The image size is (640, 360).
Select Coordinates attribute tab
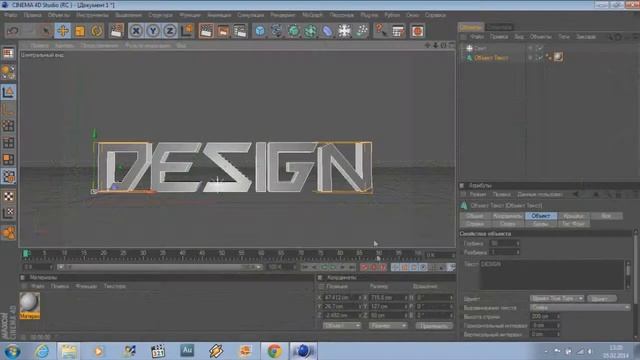click(x=508, y=216)
